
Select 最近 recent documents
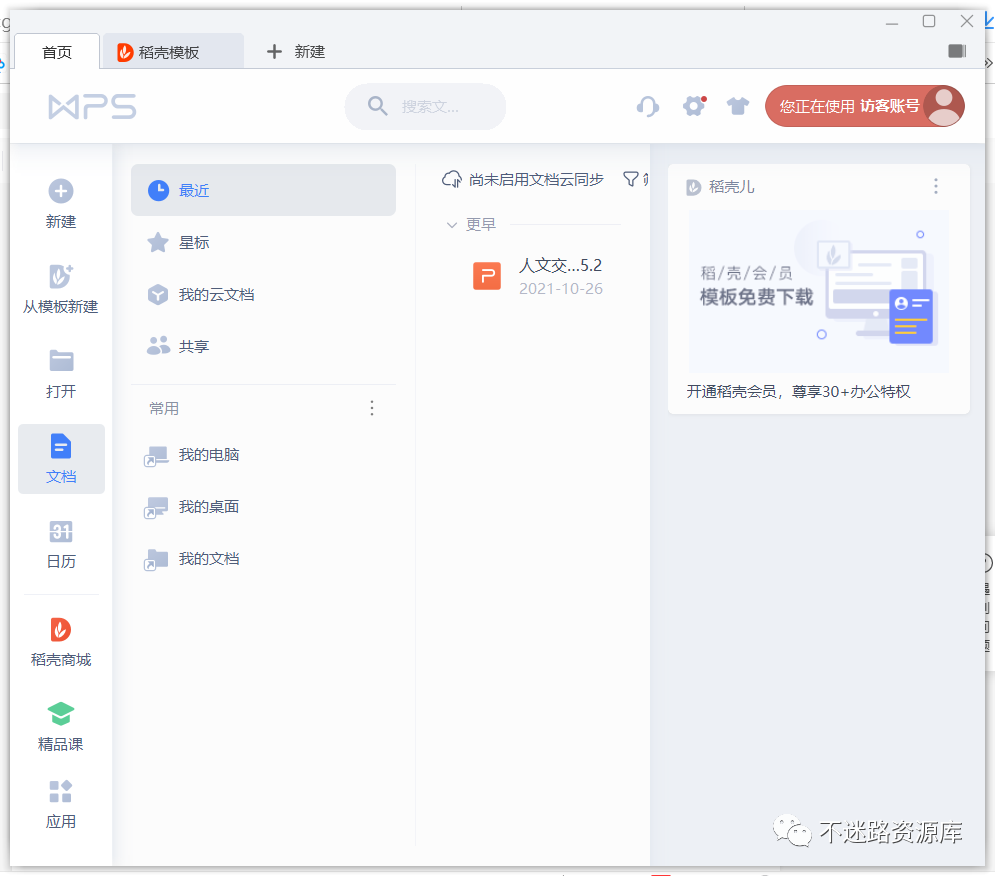pyautogui.click(x=263, y=190)
